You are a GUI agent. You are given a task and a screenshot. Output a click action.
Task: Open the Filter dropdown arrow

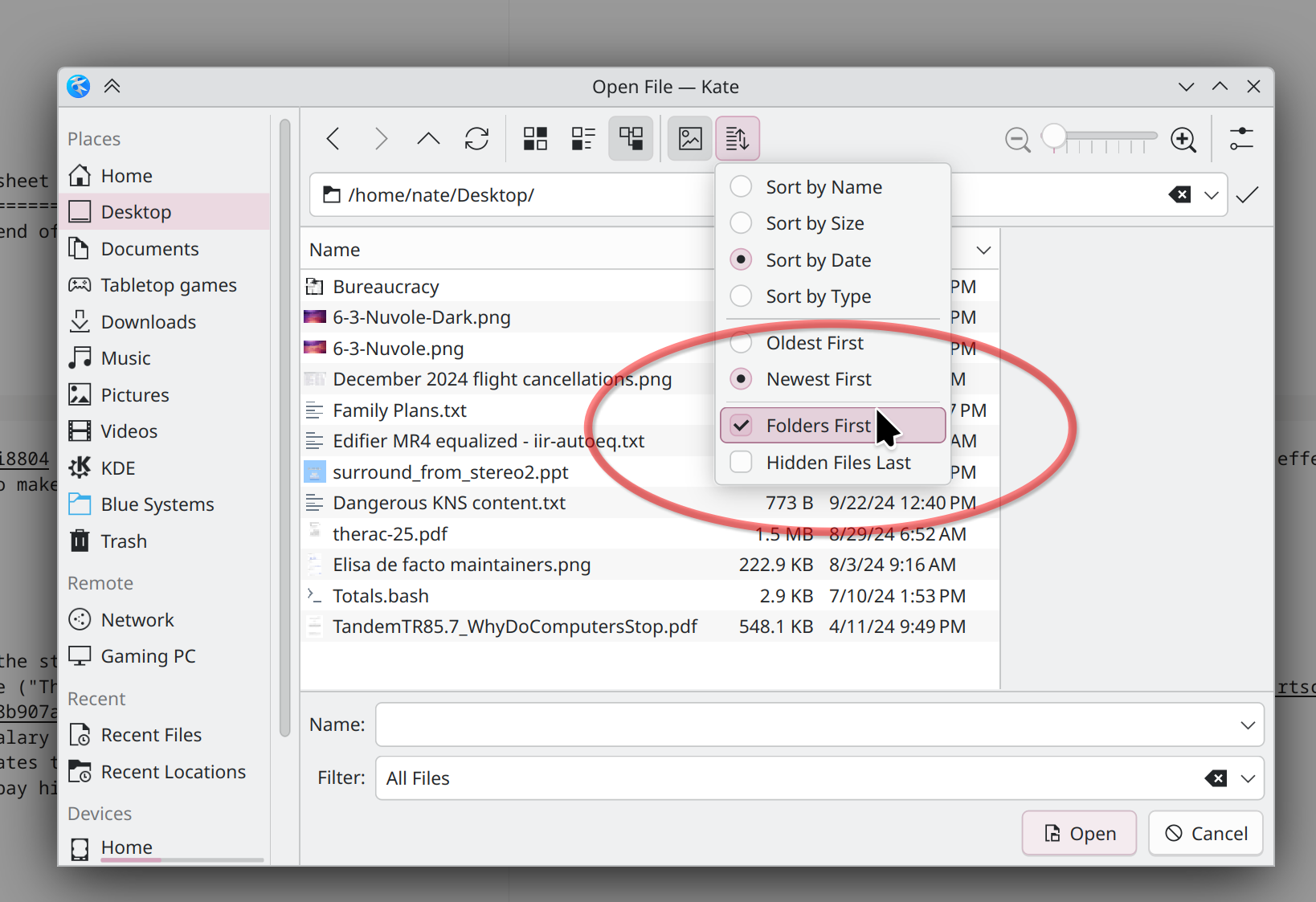1248,778
